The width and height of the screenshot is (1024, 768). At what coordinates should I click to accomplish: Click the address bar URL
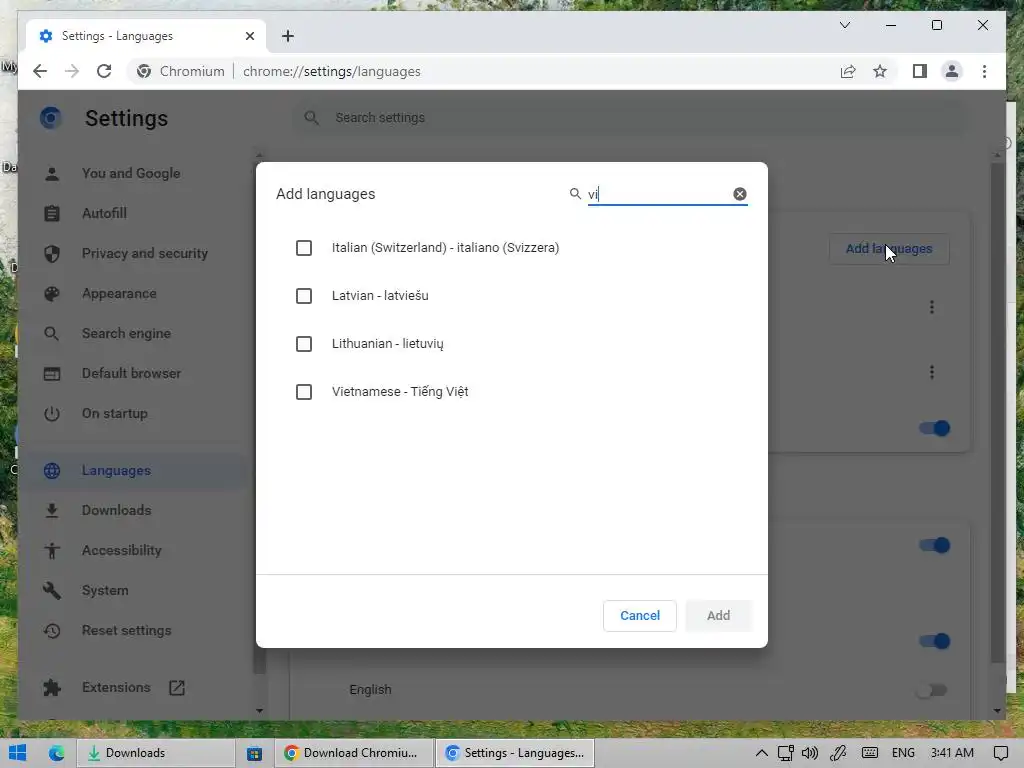point(332,71)
